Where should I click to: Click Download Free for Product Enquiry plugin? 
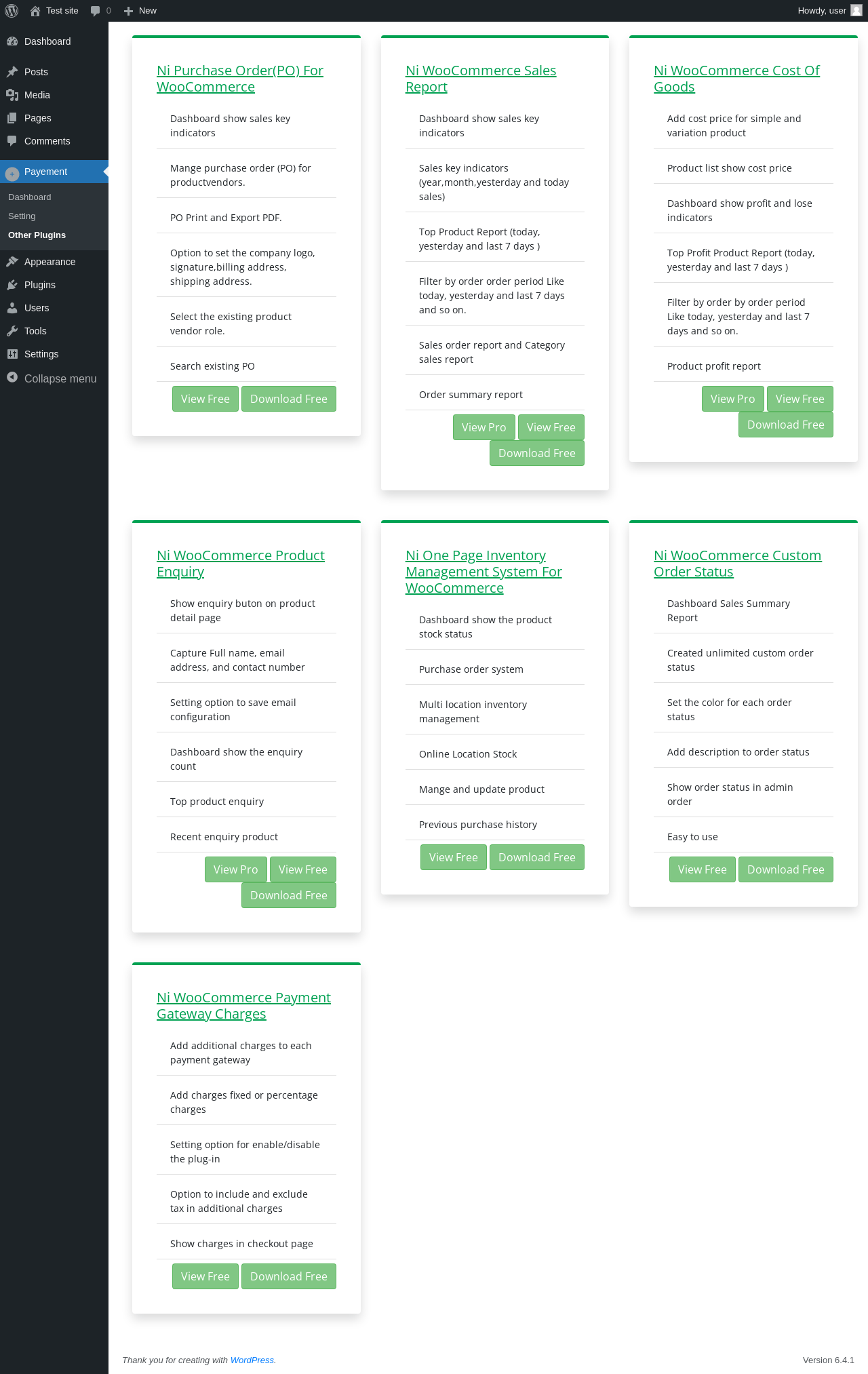coord(289,895)
